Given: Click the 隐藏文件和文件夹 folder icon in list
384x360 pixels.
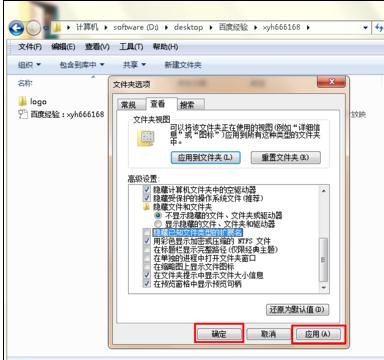Looking at the screenshot, I should pyautogui.click(x=146, y=207).
